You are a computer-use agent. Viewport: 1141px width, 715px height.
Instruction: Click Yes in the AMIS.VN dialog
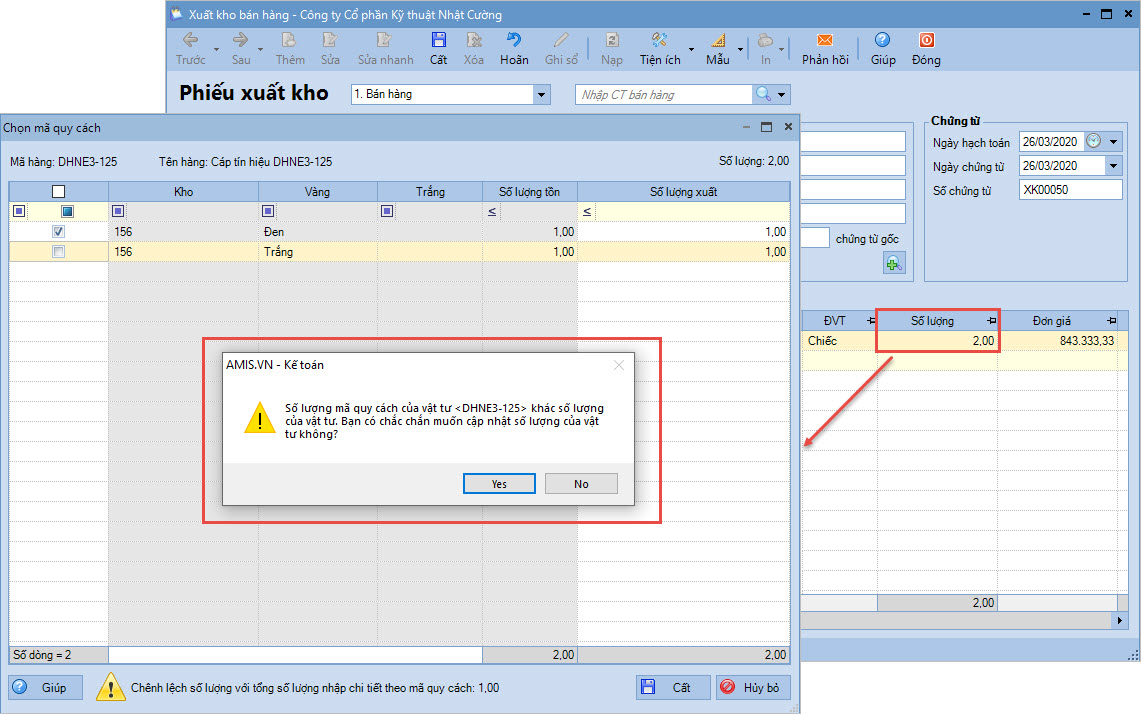[x=499, y=484]
